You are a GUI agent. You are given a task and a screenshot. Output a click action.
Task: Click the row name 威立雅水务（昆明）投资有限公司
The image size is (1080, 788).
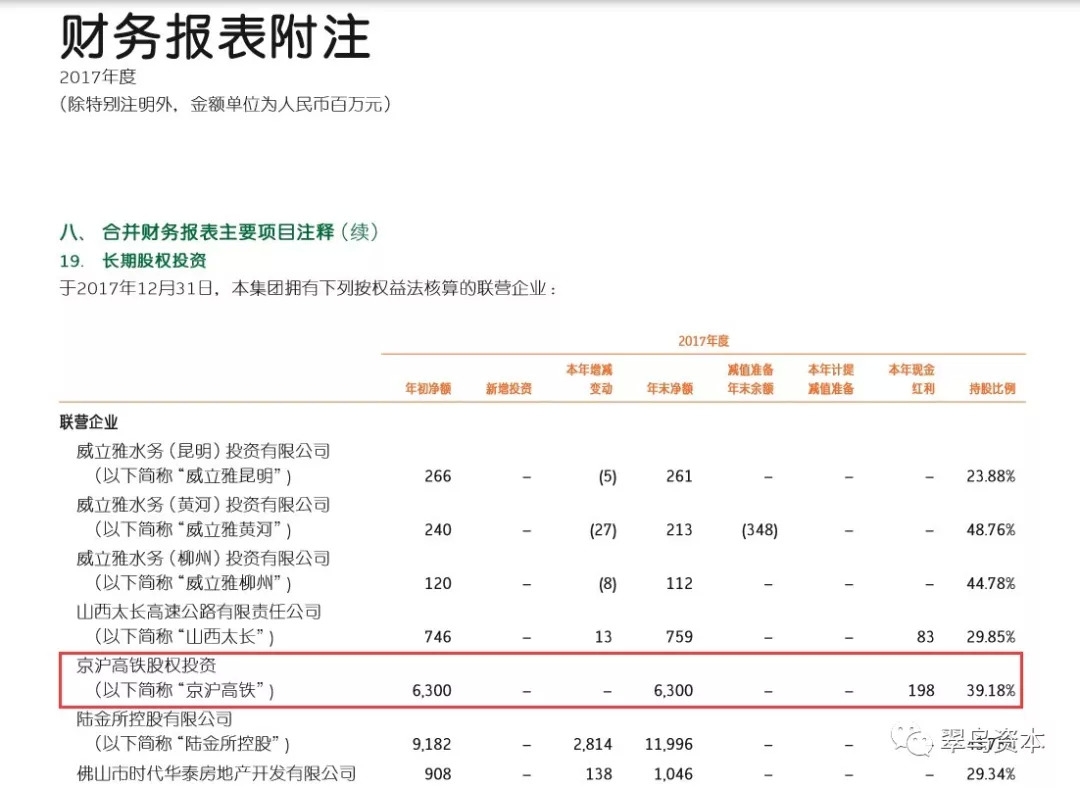pos(203,451)
